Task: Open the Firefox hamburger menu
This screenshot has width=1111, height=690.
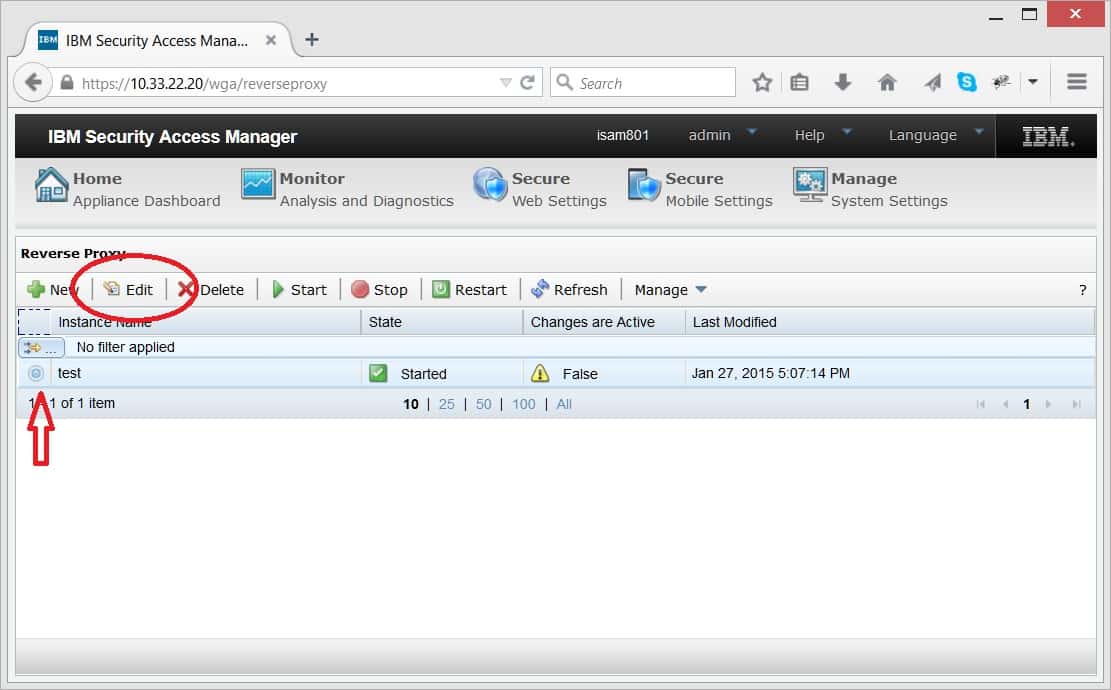Action: 1076,82
